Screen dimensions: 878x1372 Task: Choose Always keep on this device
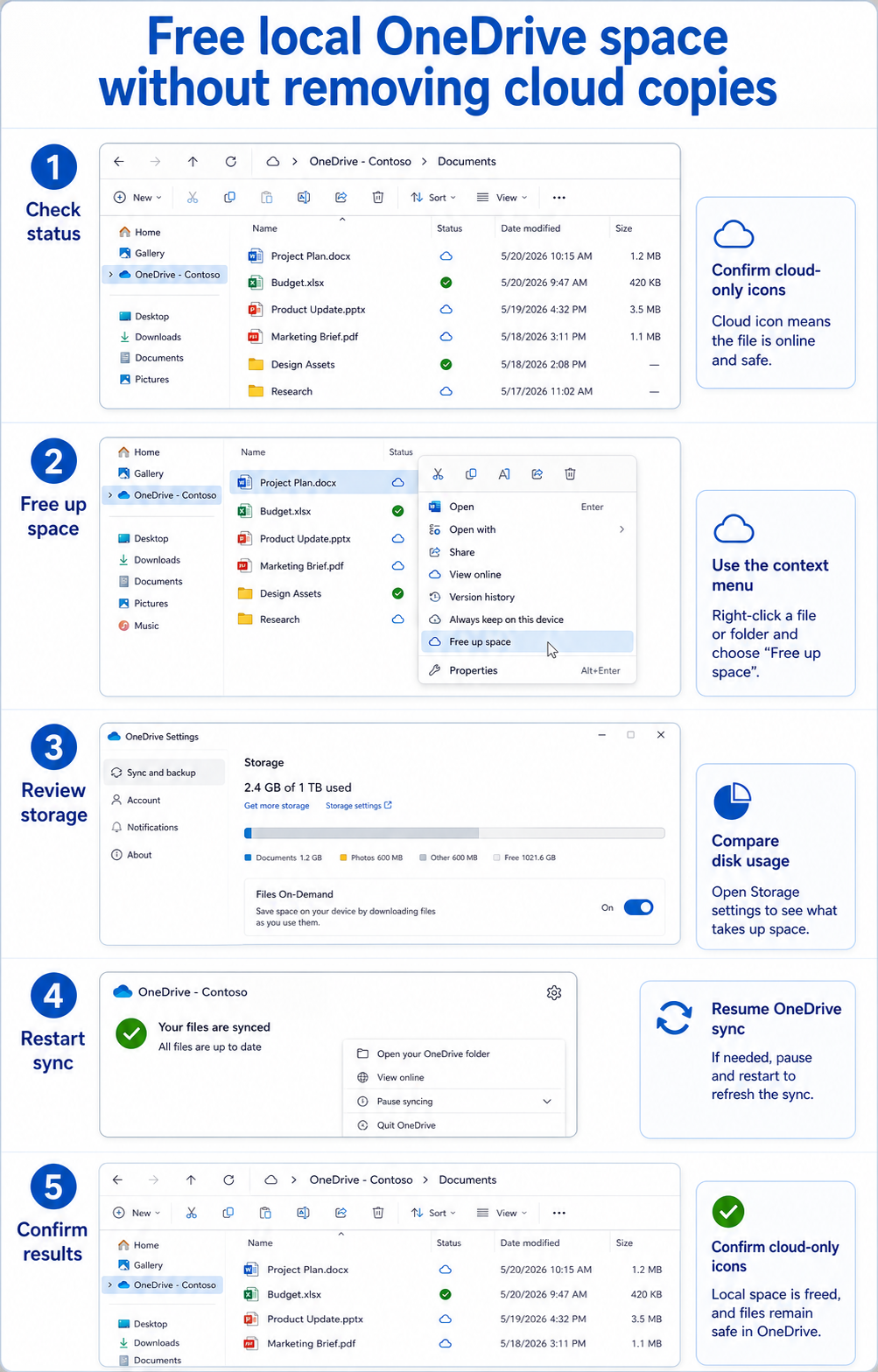(527, 619)
